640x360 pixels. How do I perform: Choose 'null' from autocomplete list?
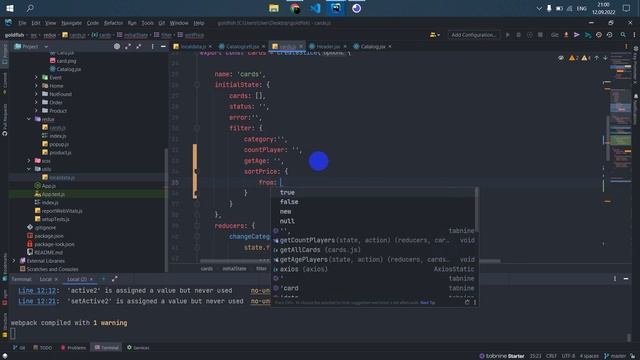coord(373,221)
